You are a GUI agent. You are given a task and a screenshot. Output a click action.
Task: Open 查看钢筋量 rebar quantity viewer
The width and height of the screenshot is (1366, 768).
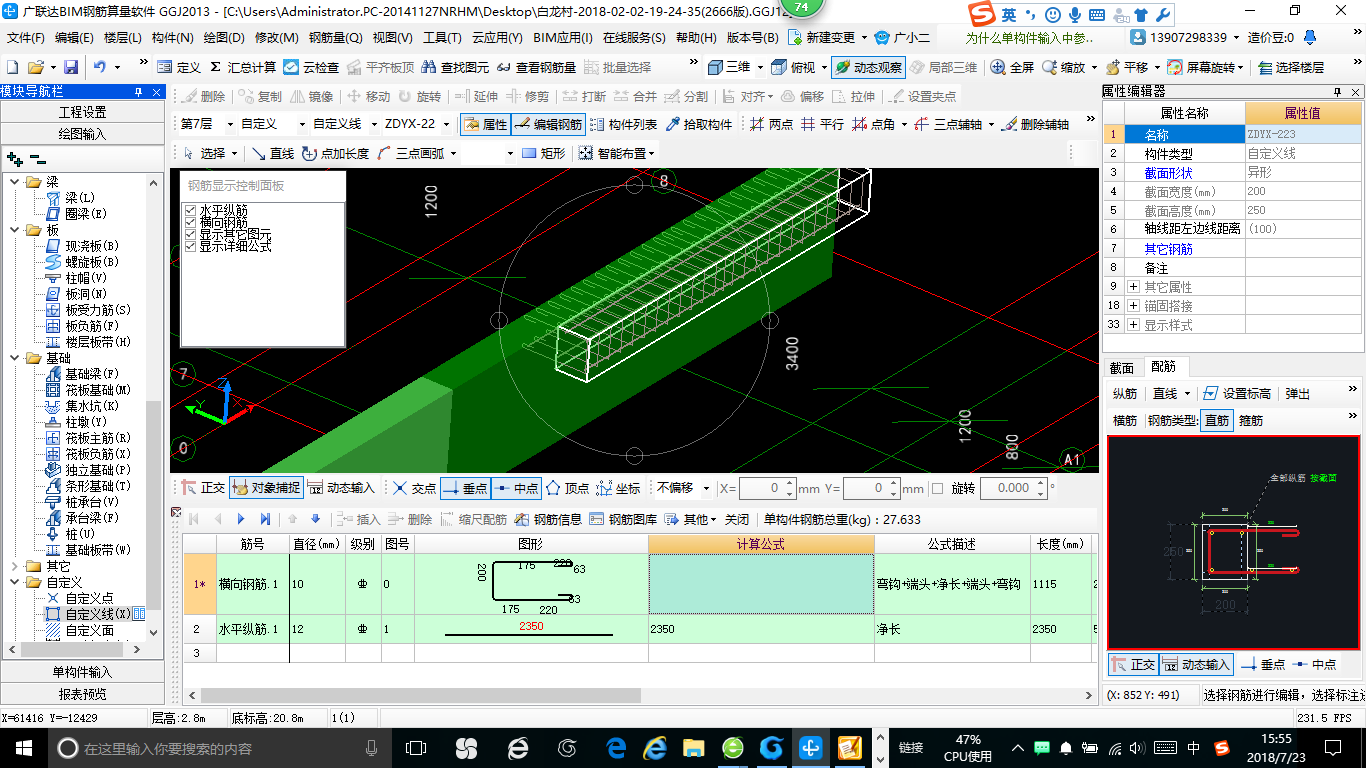536,67
